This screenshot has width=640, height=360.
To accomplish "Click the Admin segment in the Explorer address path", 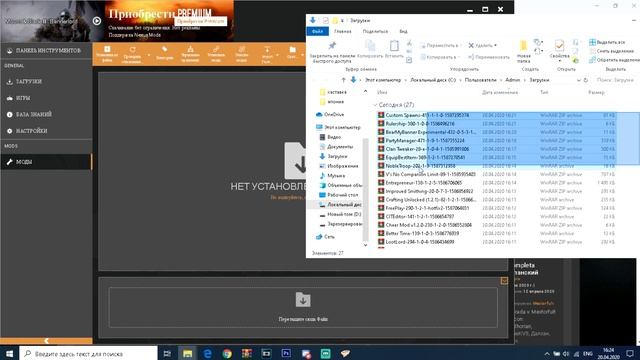I will click(513, 80).
